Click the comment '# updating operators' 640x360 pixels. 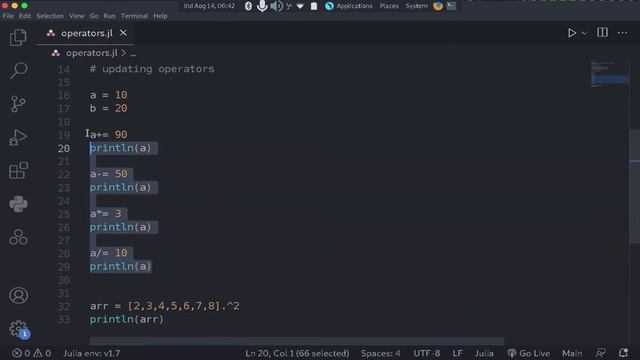click(152, 69)
